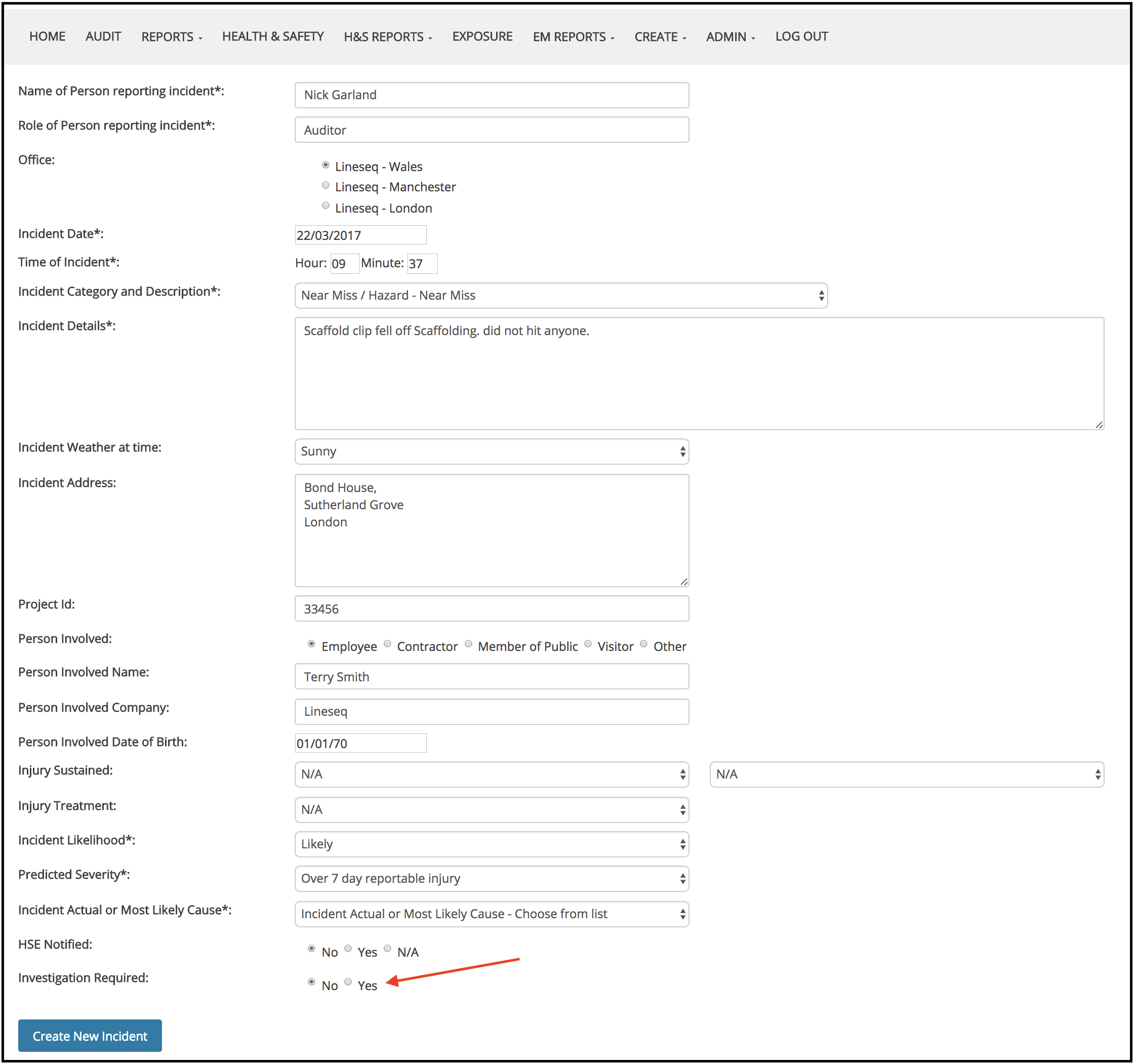Select Yes for Investigation Required
The width and height of the screenshot is (1134, 1064).
[x=348, y=982]
